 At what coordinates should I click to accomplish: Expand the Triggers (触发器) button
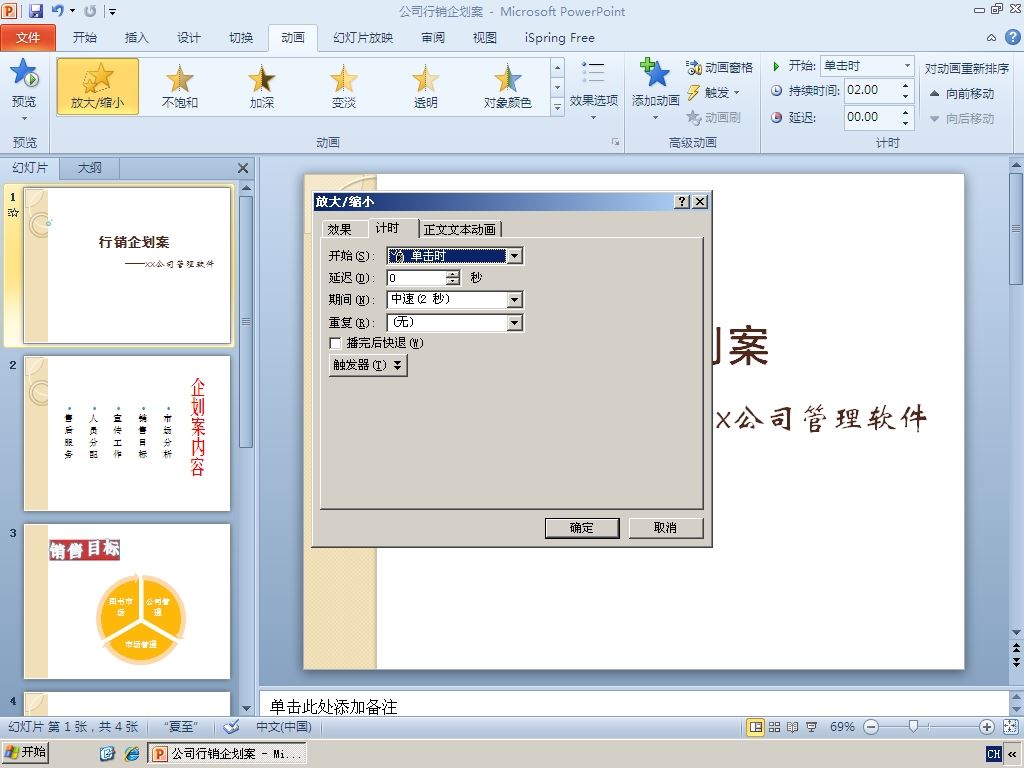[x=368, y=365]
